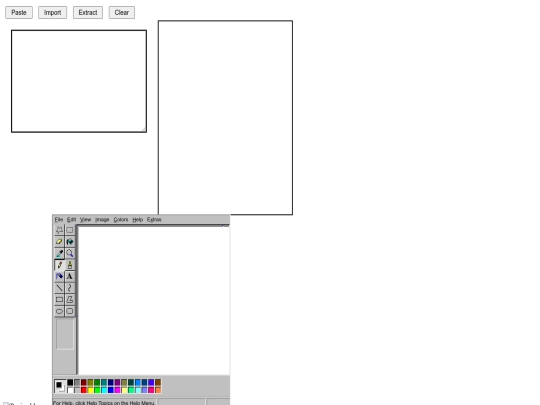Pick the bright yellow palette swatch

pos(90,390)
